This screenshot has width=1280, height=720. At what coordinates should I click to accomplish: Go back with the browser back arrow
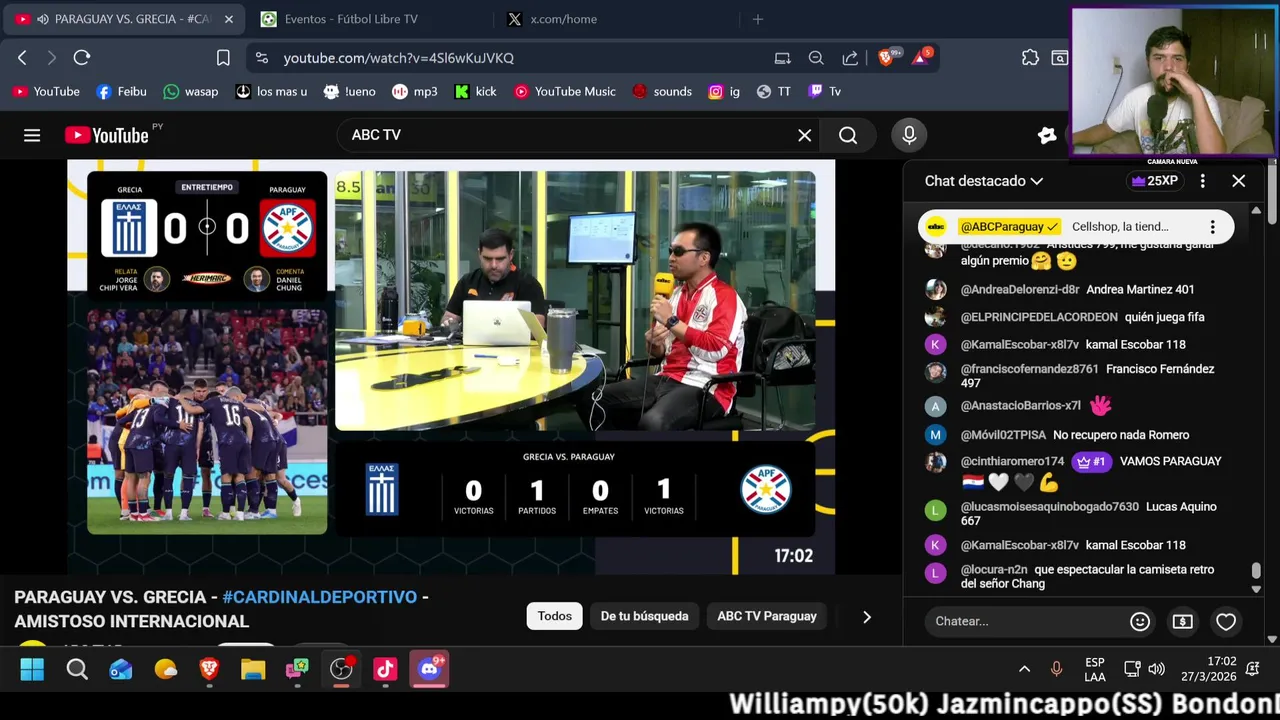click(22, 58)
